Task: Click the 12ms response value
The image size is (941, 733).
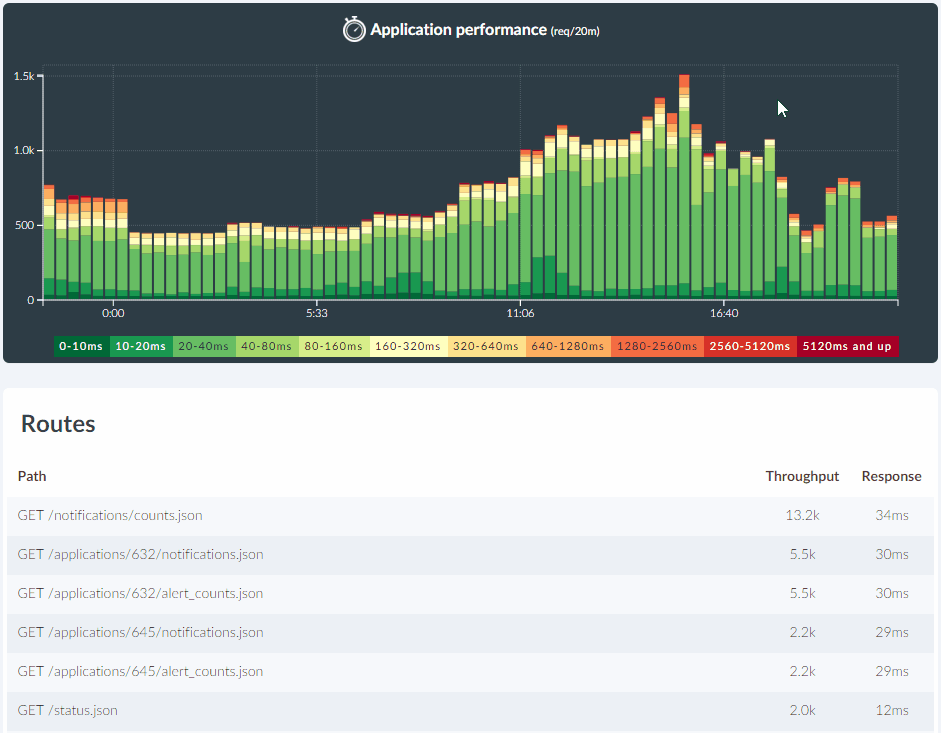Action: [x=892, y=710]
